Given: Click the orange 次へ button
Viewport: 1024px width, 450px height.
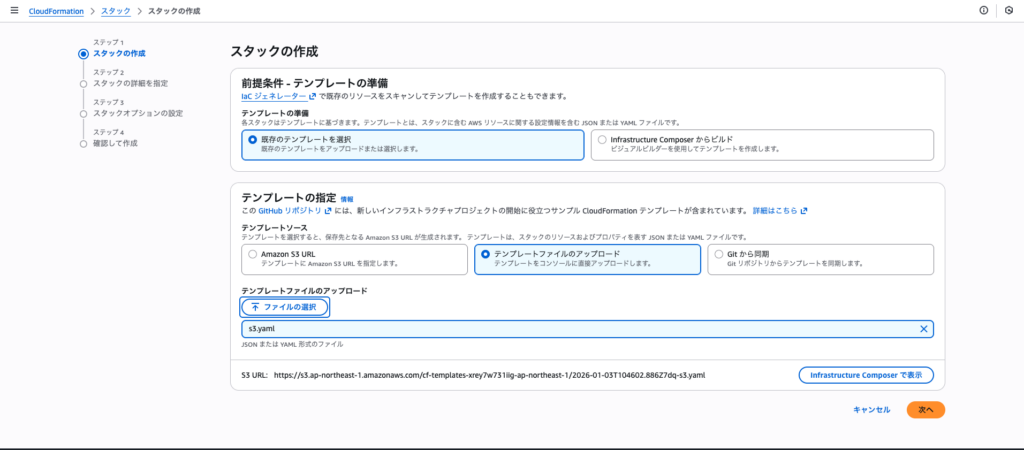Looking at the screenshot, I should click(x=925, y=409).
